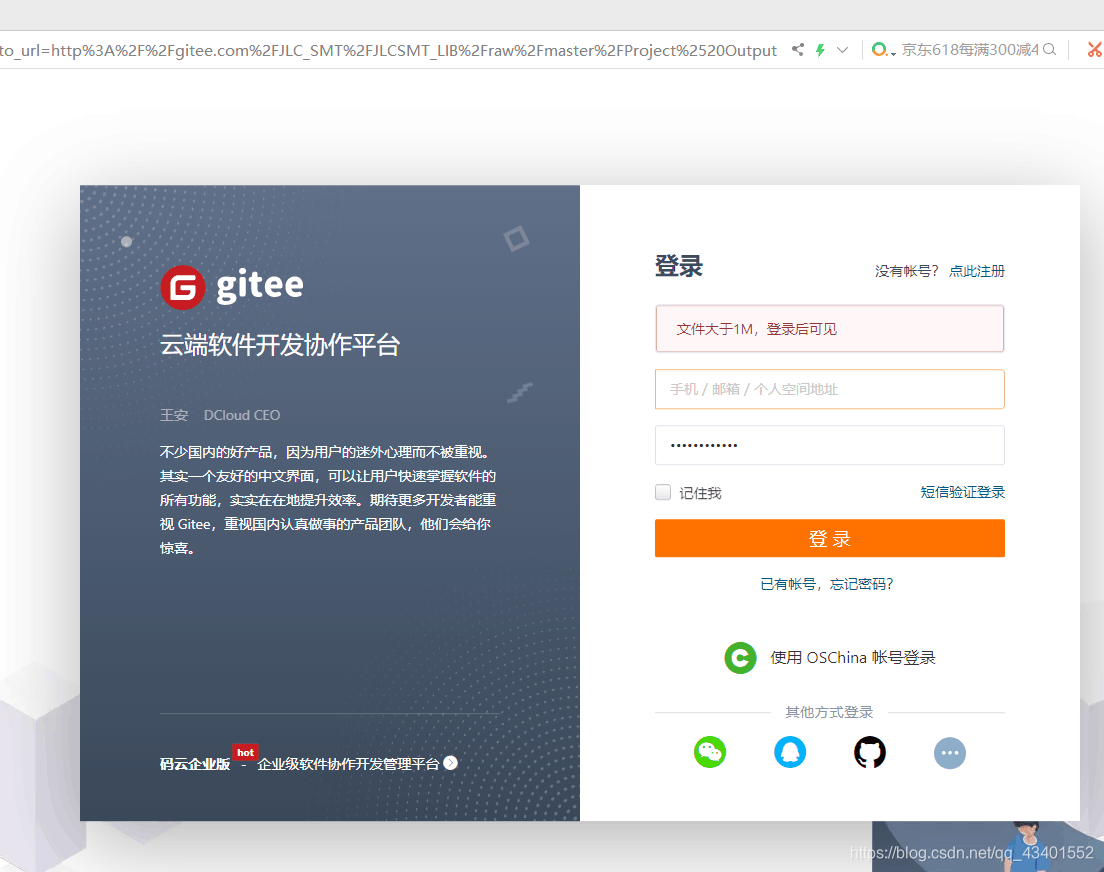Focus the 手机/邮箱/个人空间地址 input field
The height and width of the screenshot is (872, 1104).
[x=829, y=389]
